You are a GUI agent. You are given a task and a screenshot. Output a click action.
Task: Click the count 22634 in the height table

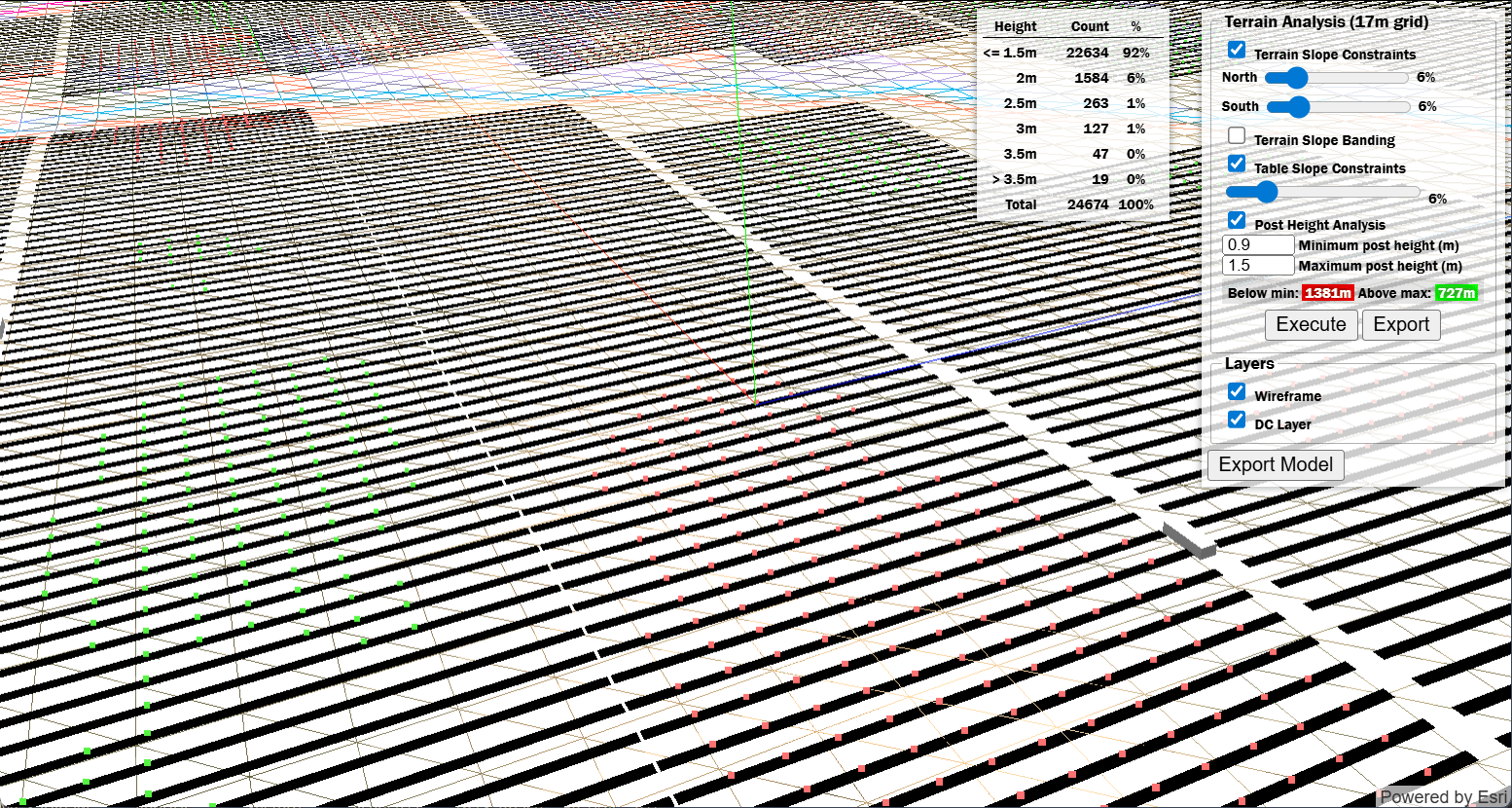point(1089,53)
